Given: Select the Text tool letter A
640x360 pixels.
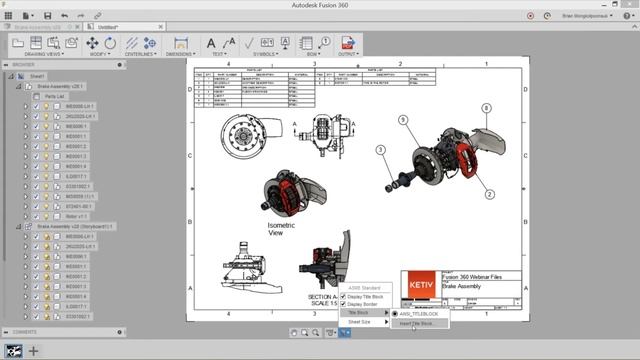Looking at the screenshot, I should (x=211, y=43).
